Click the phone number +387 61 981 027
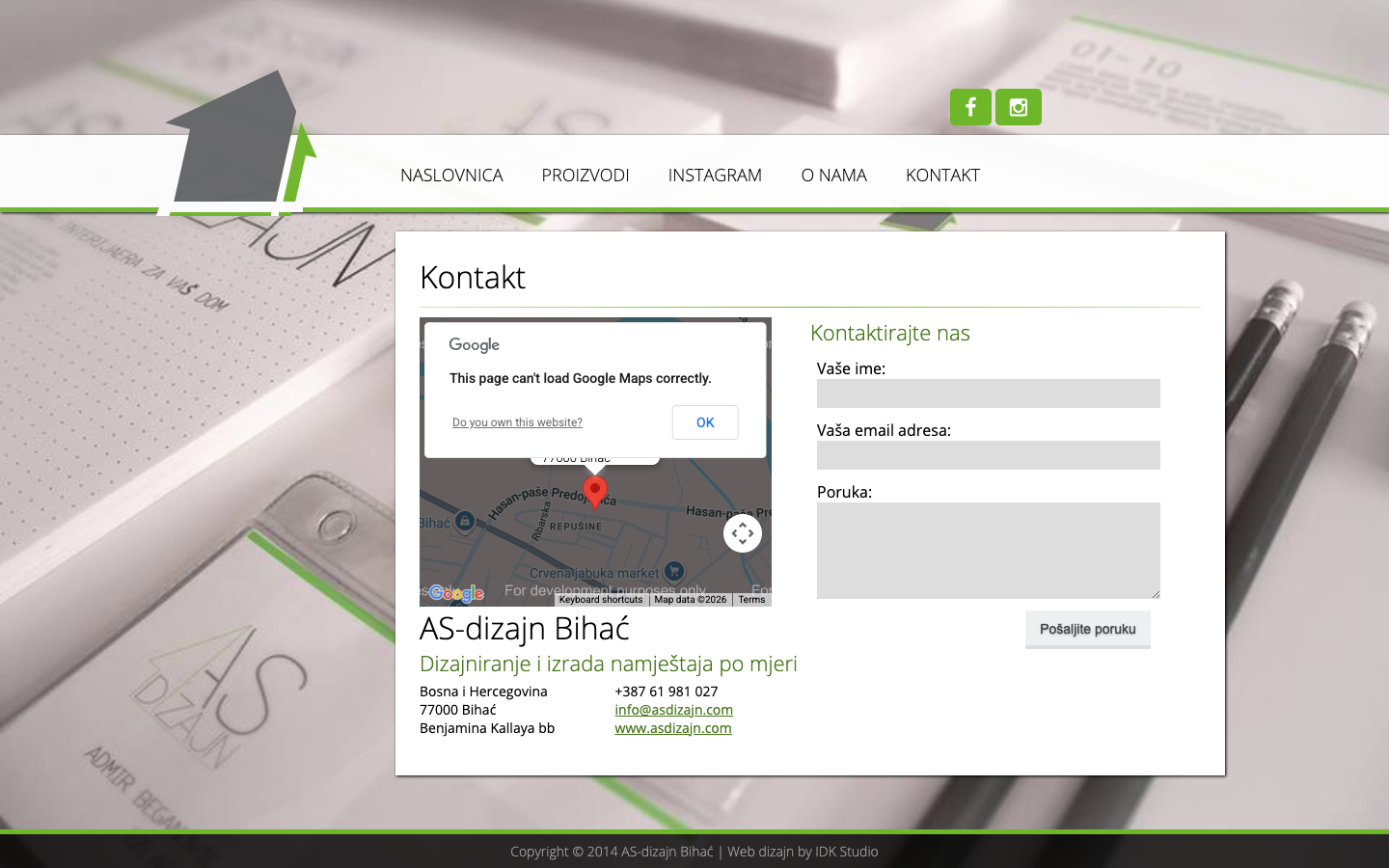 (x=667, y=692)
